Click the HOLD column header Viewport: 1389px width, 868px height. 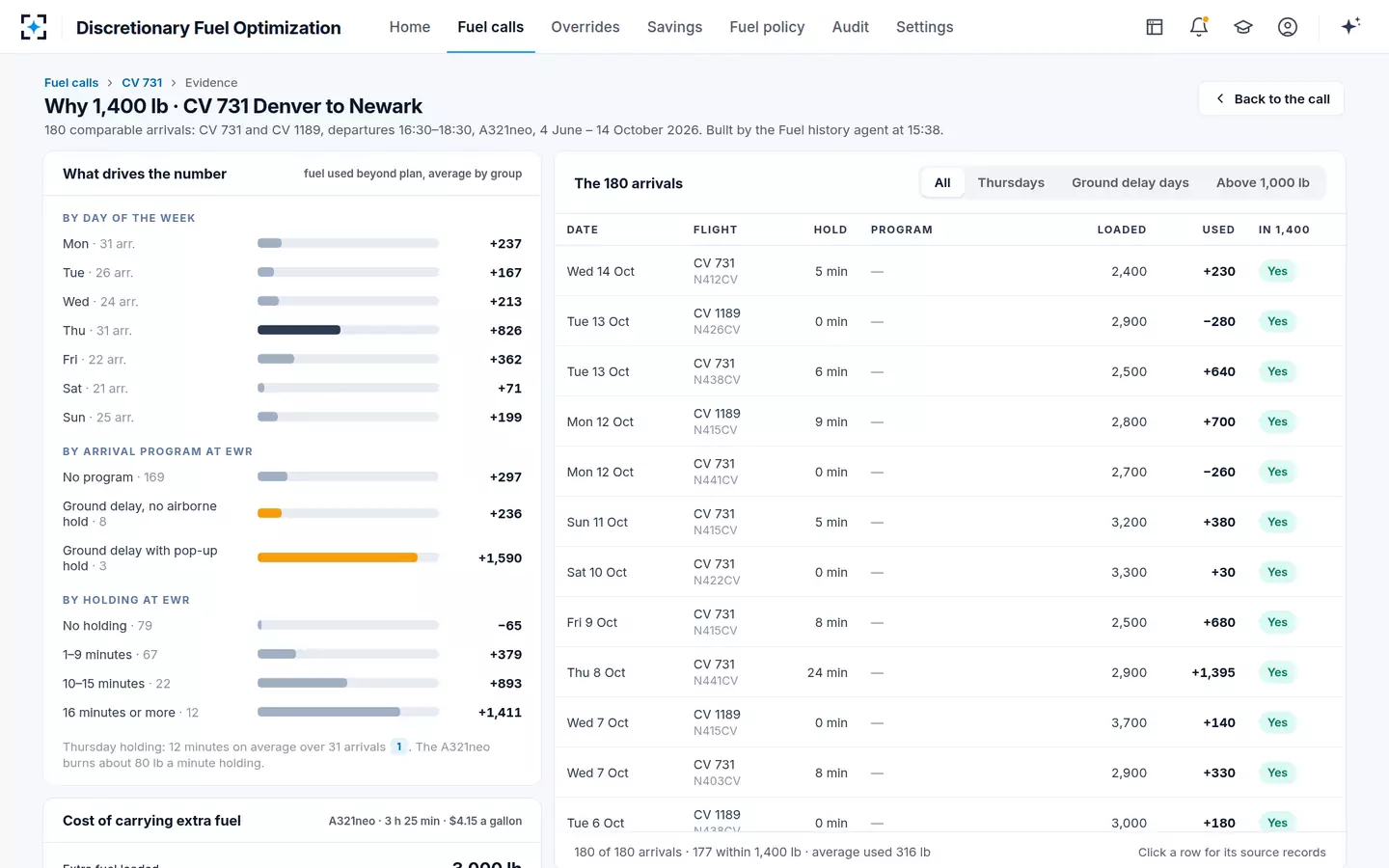831,230
